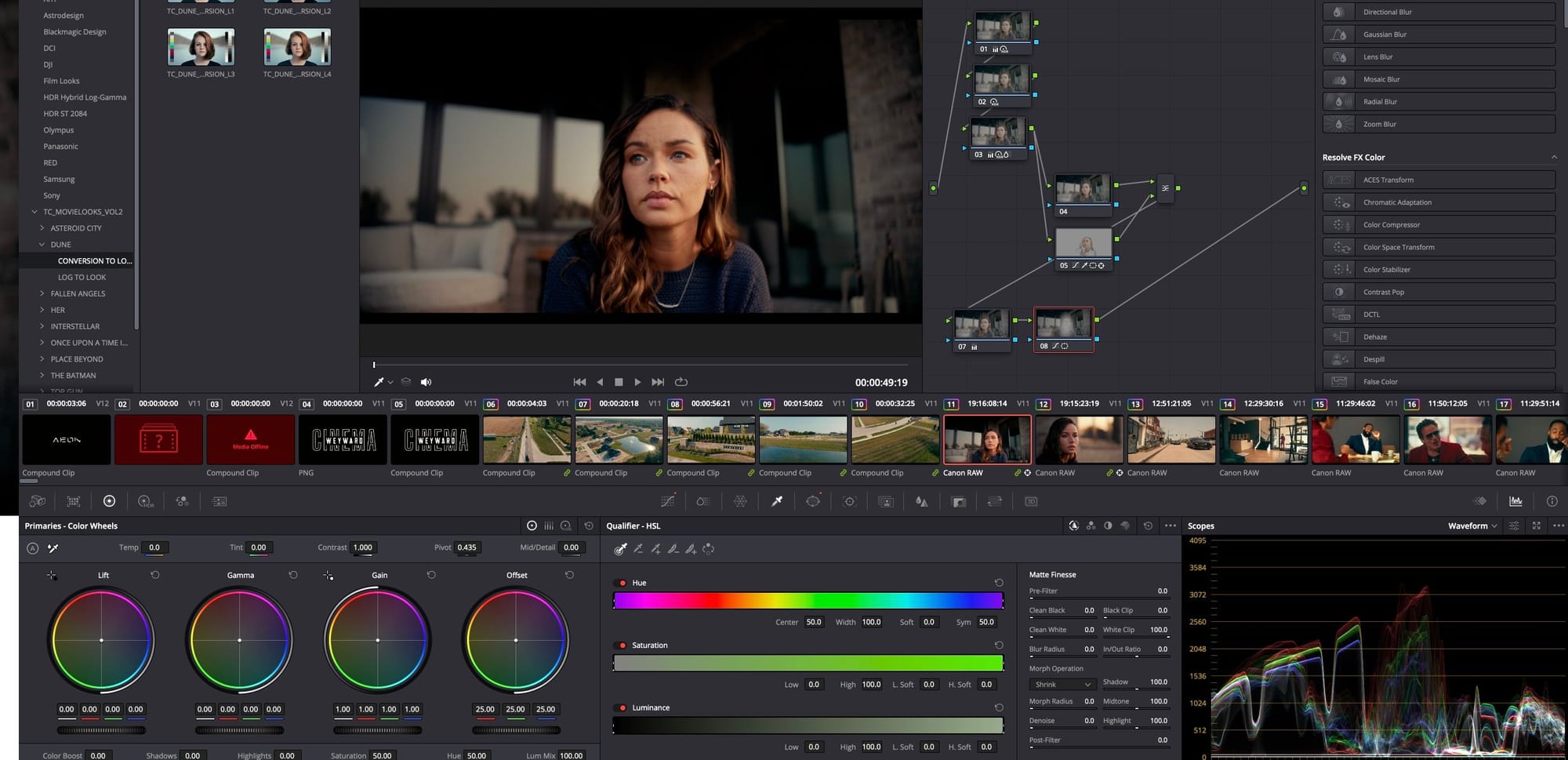Open the Power Window palette
Image resolution: width=1568 pixels, height=760 pixels.
pos(813,501)
